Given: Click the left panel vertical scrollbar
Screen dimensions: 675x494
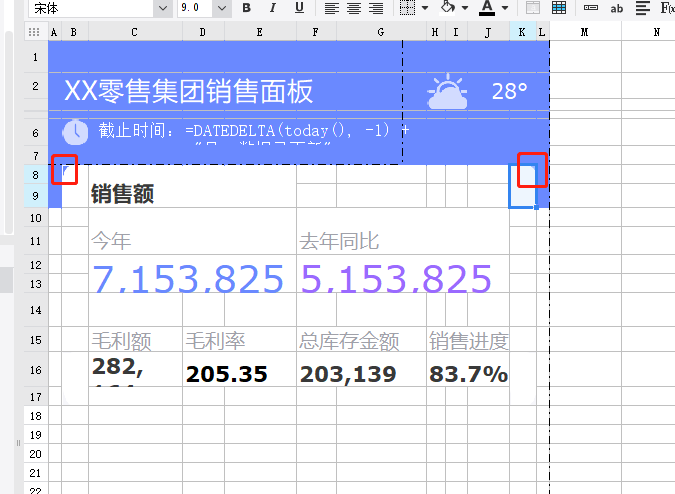Looking at the screenshot, I should coord(9,131).
